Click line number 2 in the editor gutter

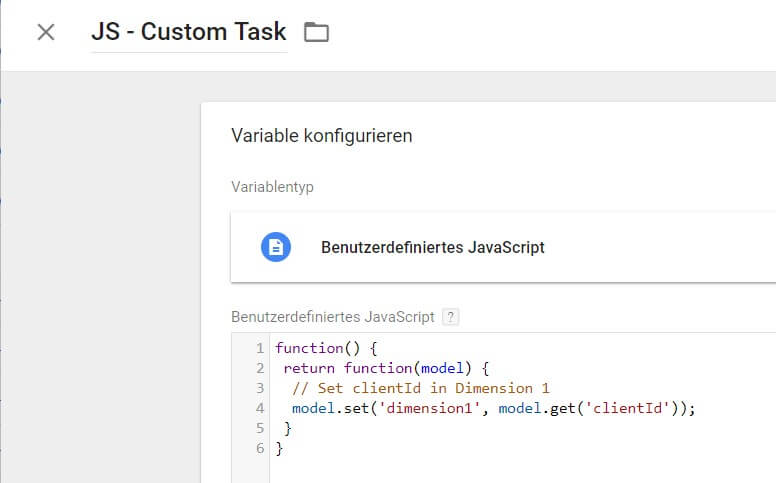(260, 369)
